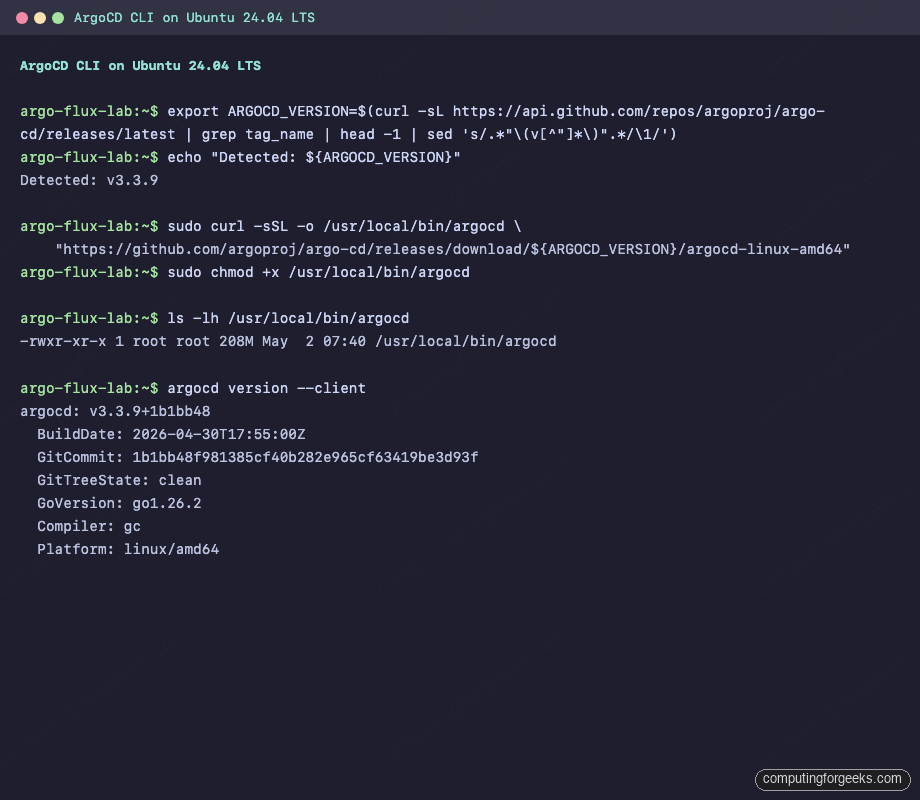
Task: Click the GitCommit hash line
Action: pos(258,457)
